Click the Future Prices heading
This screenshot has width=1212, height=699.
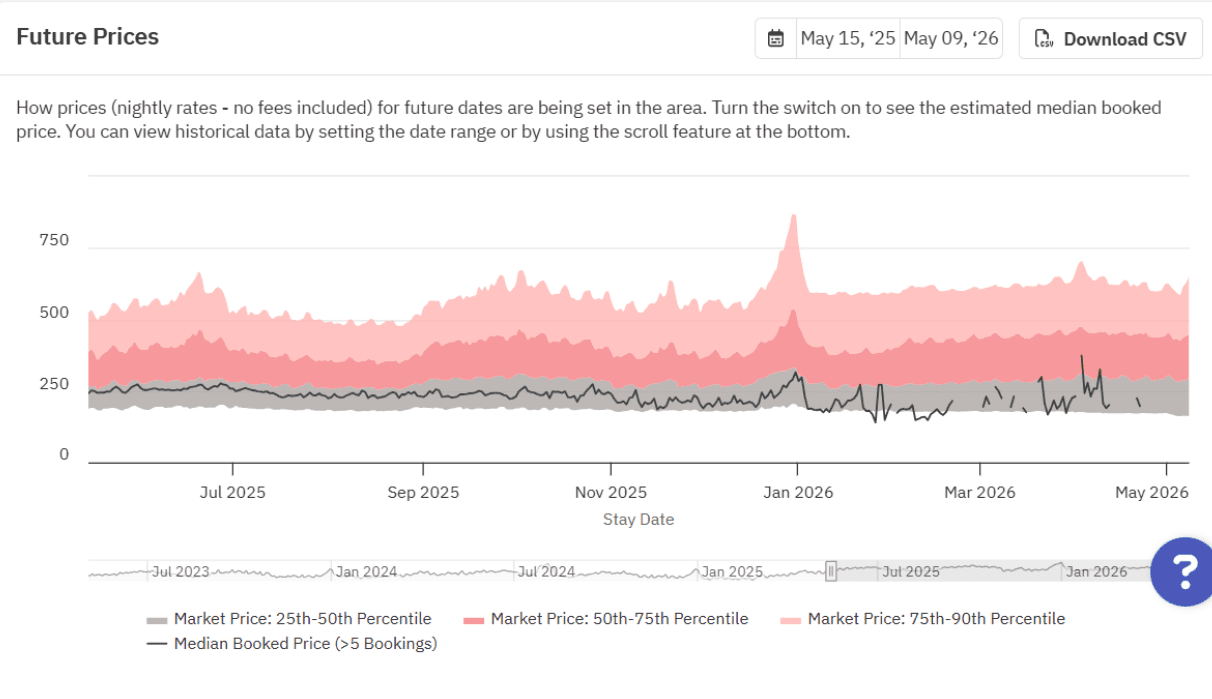pos(88,37)
